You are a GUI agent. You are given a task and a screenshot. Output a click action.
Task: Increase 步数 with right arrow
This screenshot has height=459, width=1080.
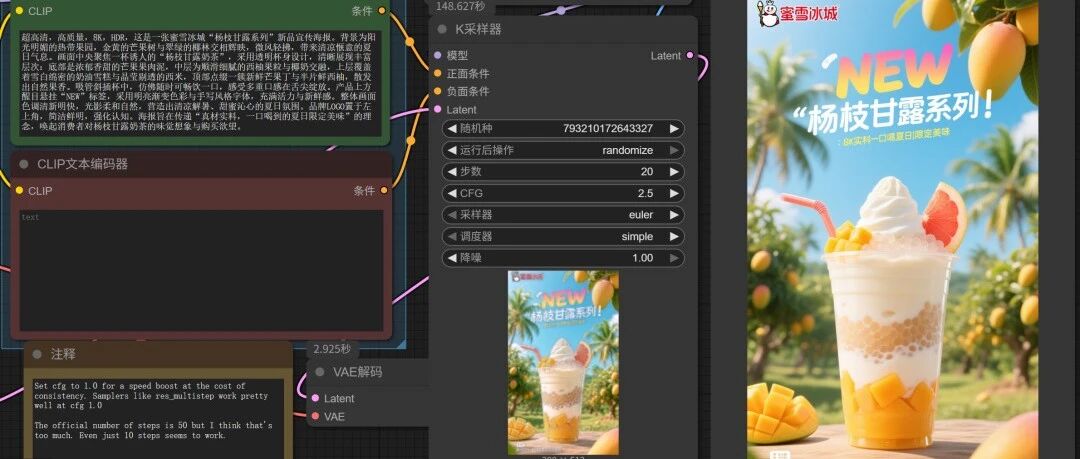[674, 172]
